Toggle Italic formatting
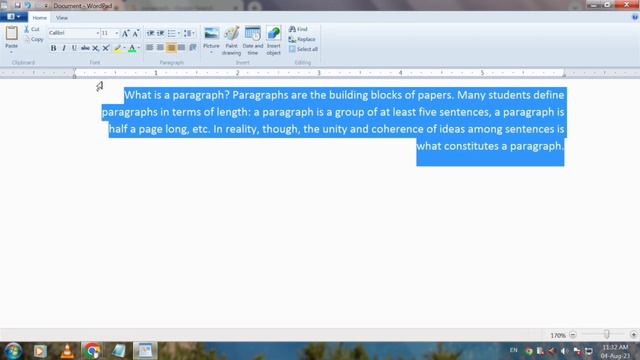Screen dimensions: 640x360 64,48
